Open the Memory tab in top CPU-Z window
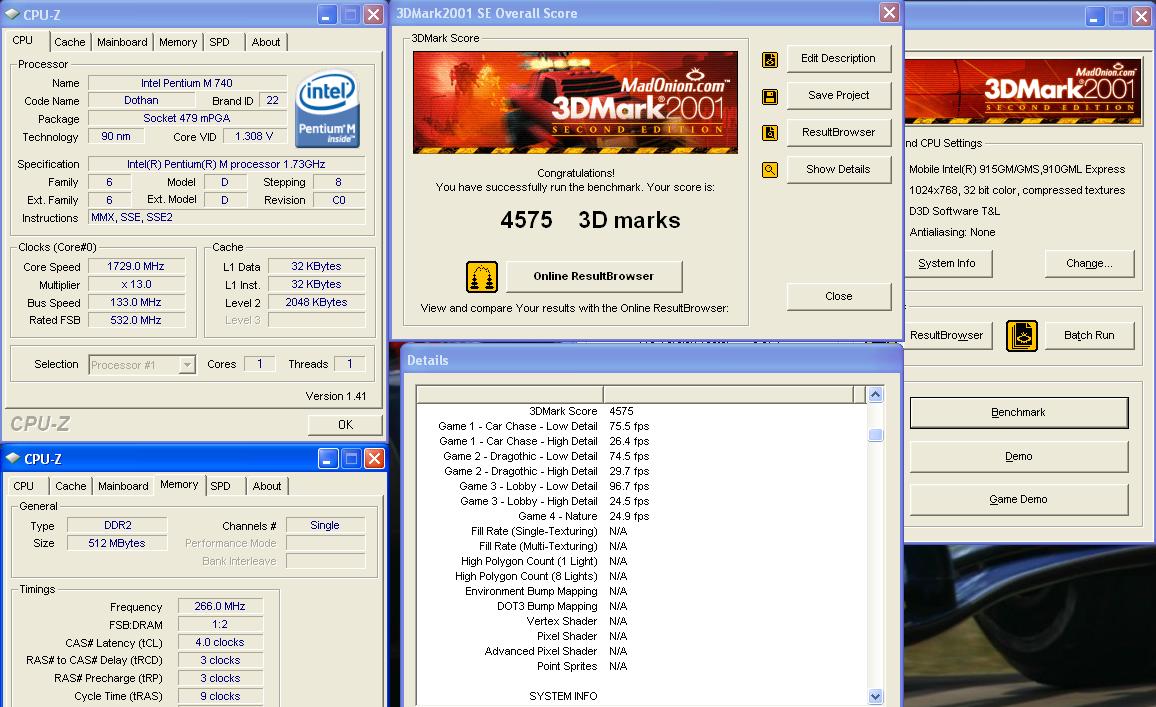1156x707 pixels. 178,42
